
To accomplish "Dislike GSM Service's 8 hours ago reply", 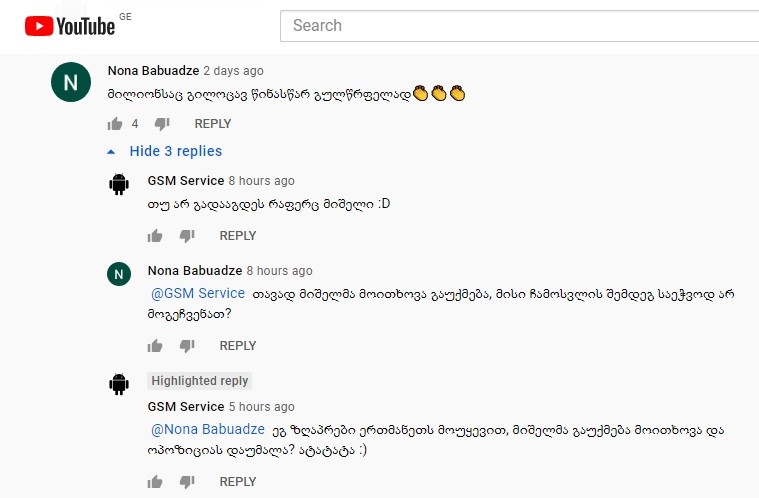I will (x=187, y=236).
